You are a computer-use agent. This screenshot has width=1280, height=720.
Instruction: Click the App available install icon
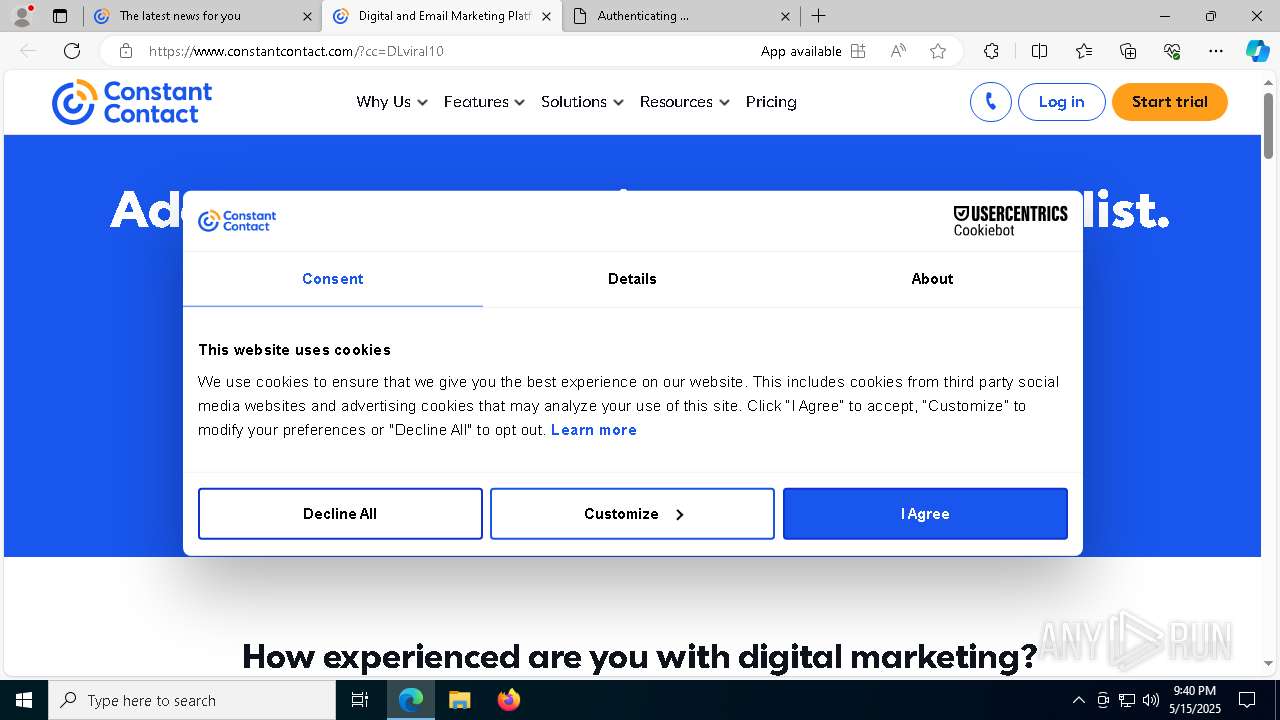click(858, 51)
